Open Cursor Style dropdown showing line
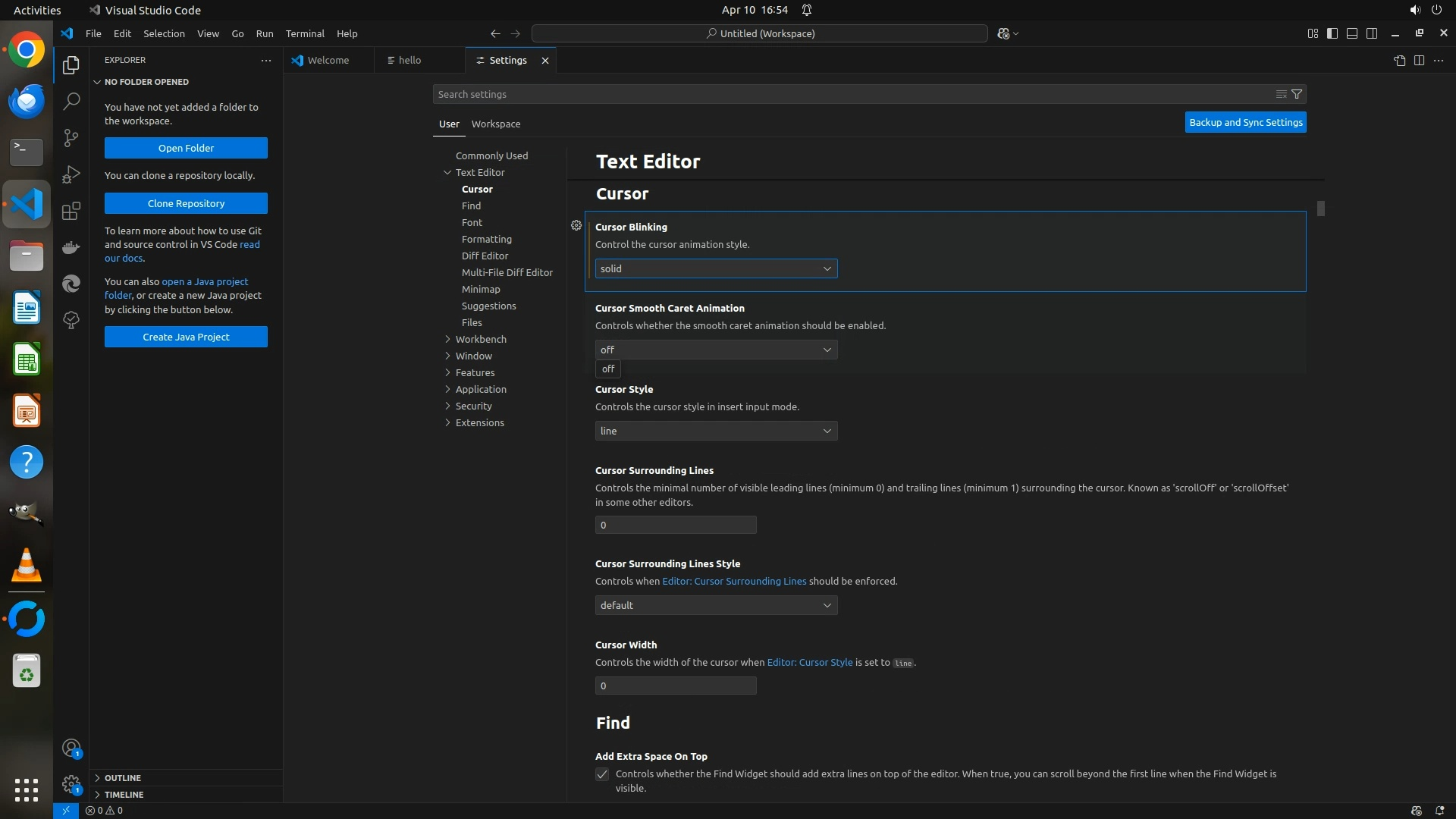 [x=716, y=431]
